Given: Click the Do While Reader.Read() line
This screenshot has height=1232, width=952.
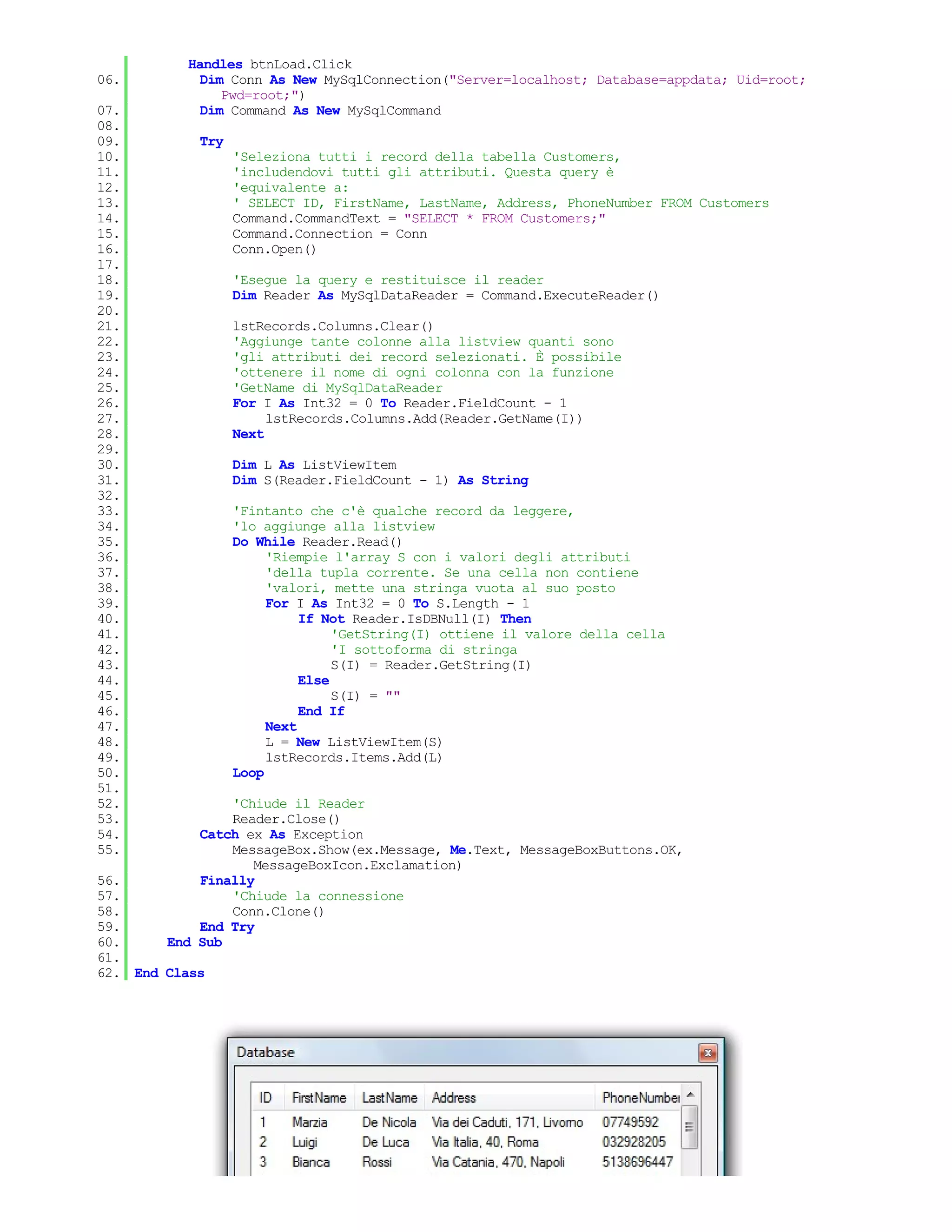Looking at the screenshot, I should click(317, 542).
